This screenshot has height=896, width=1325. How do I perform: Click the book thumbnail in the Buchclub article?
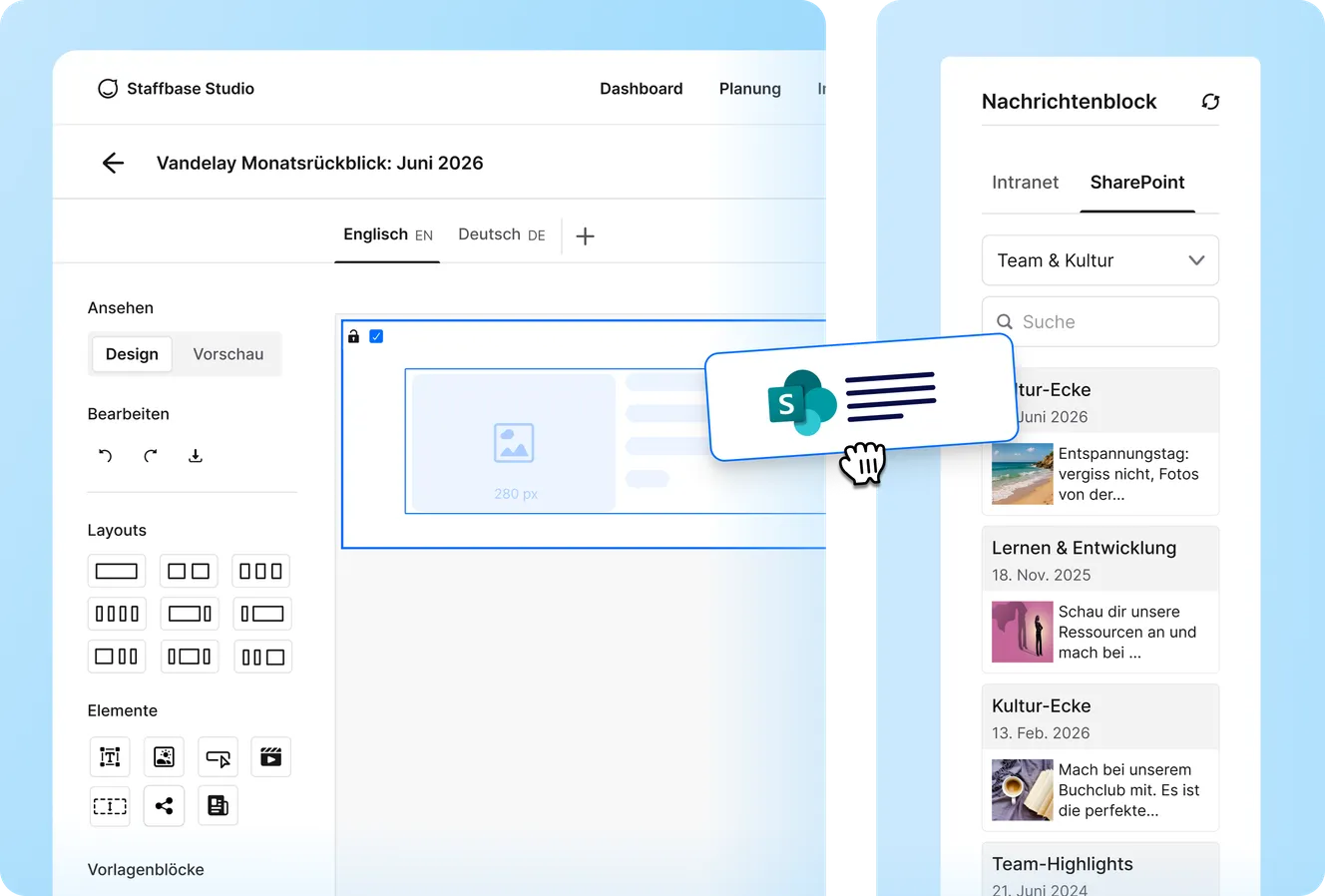click(x=1023, y=790)
